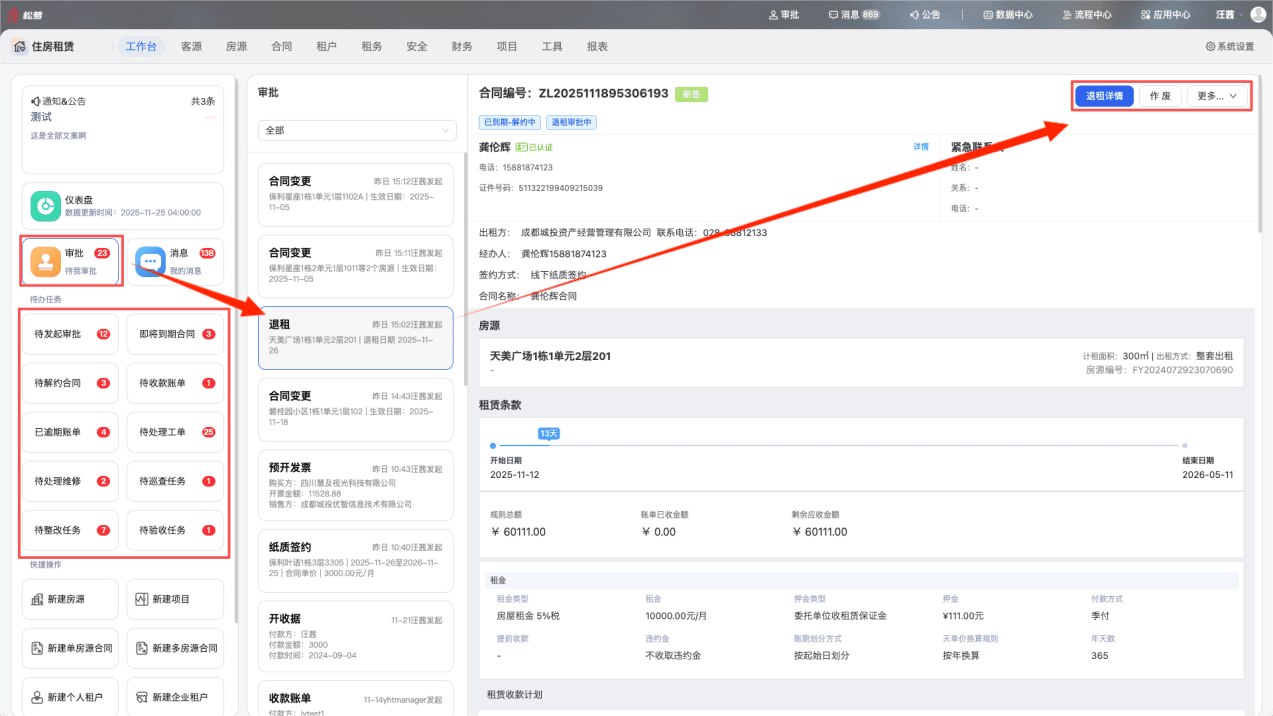Screen dimensions: 1273x716
Task: Click the 仪表盘 dashboard icon
Action: (x=45, y=206)
